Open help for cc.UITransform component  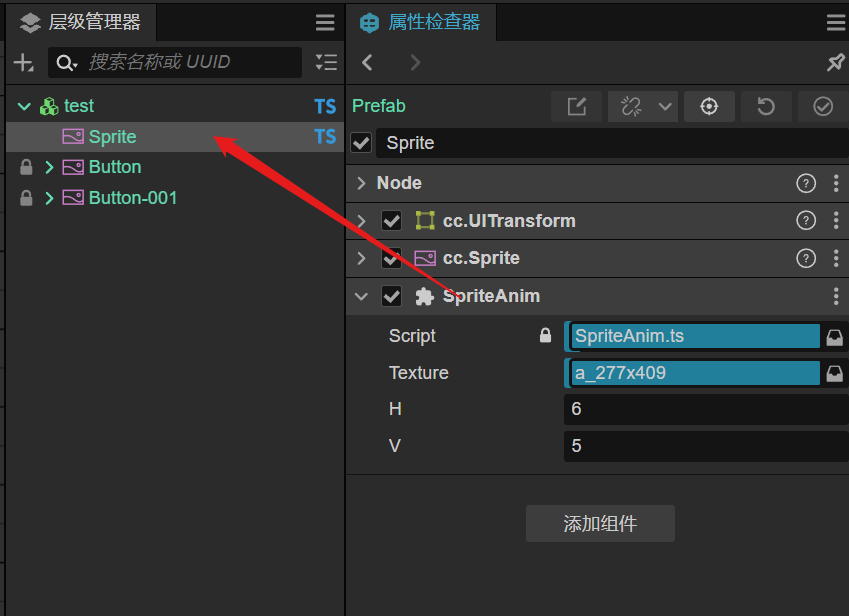pyautogui.click(x=806, y=221)
